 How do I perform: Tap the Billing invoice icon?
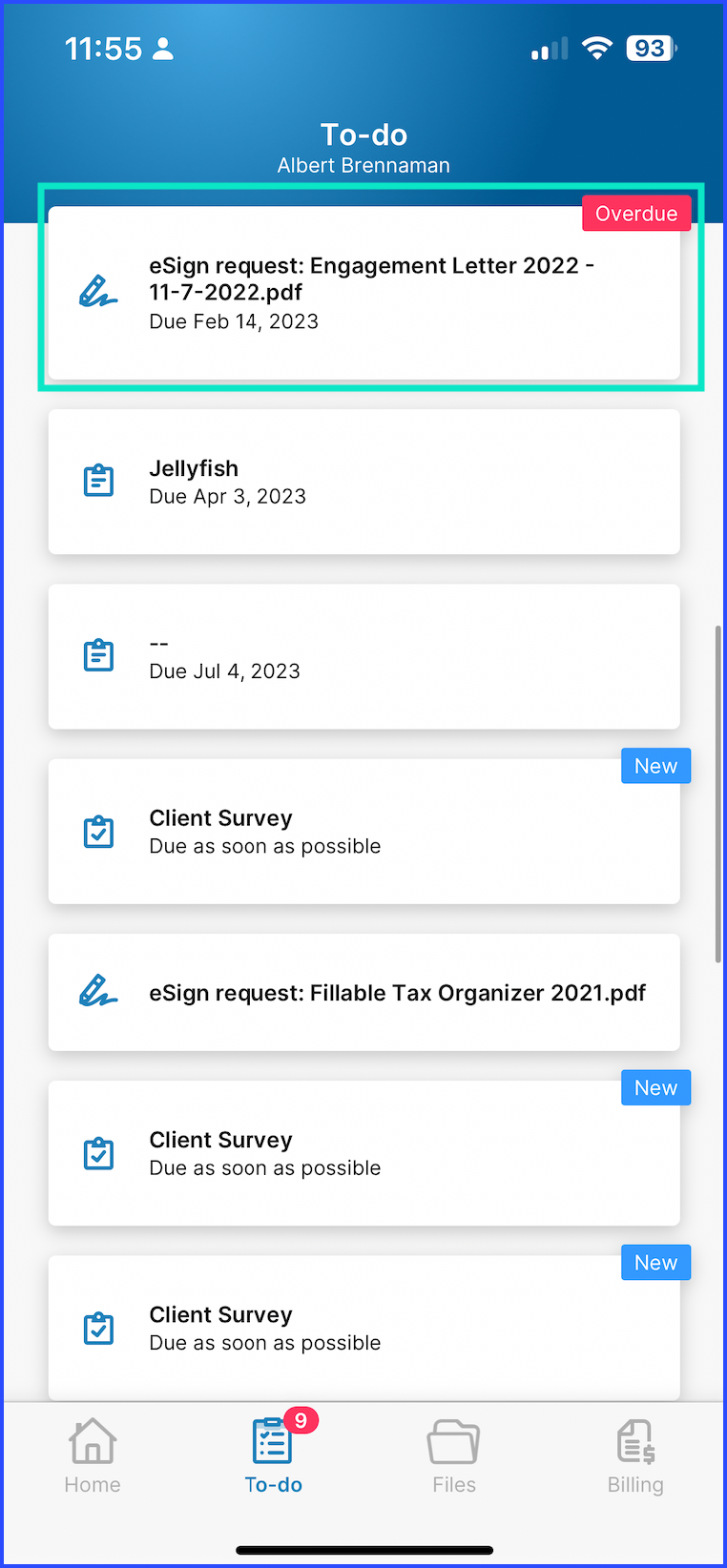pos(635,1441)
